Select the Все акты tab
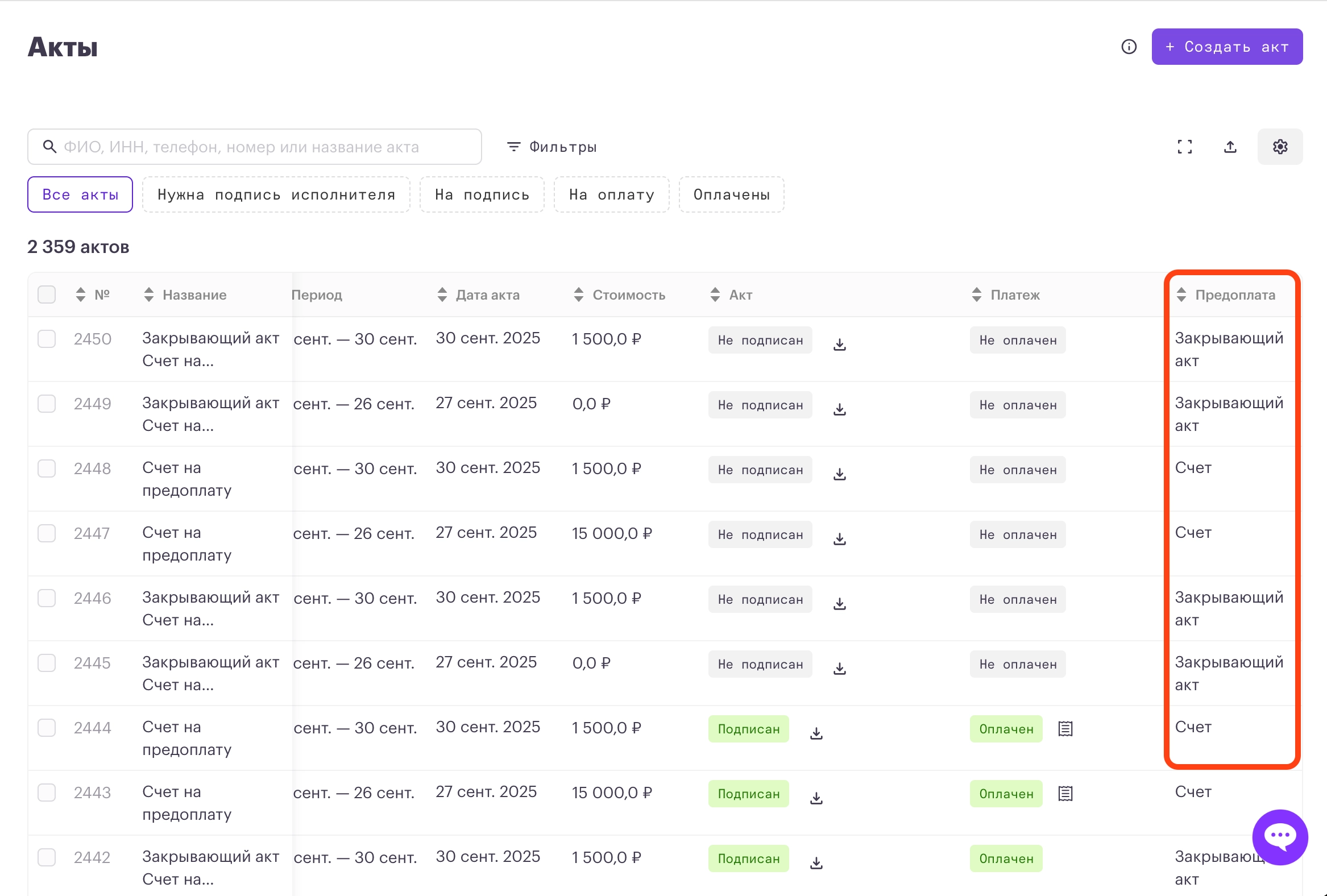1327x896 pixels. pyautogui.click(x=80, y=195)
